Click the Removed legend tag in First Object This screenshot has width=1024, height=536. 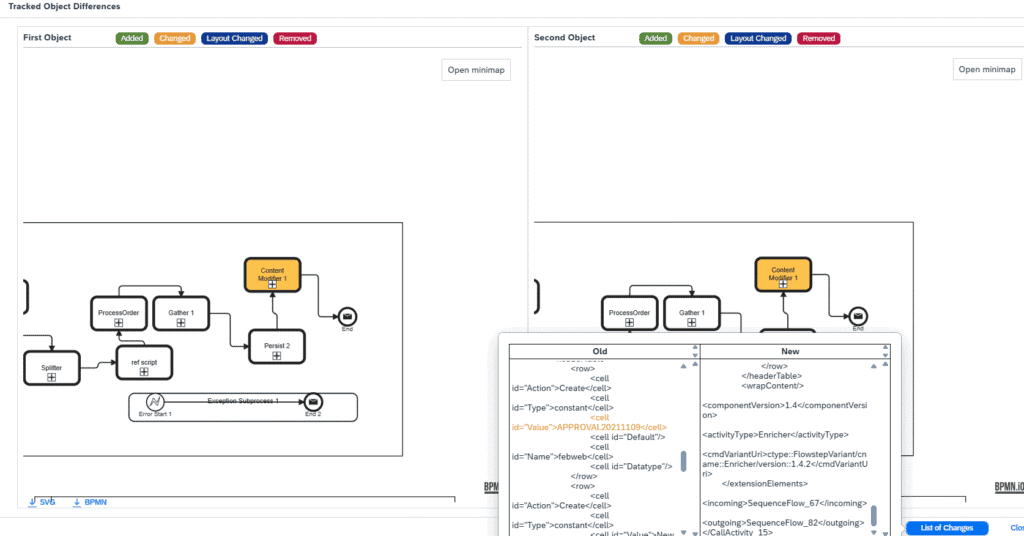click(295, 39)
